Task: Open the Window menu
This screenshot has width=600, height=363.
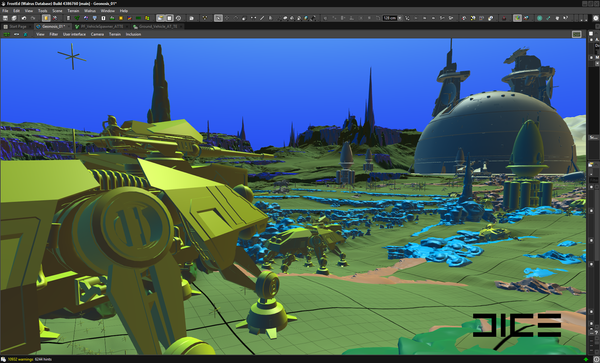Action: tap(108, 11)
